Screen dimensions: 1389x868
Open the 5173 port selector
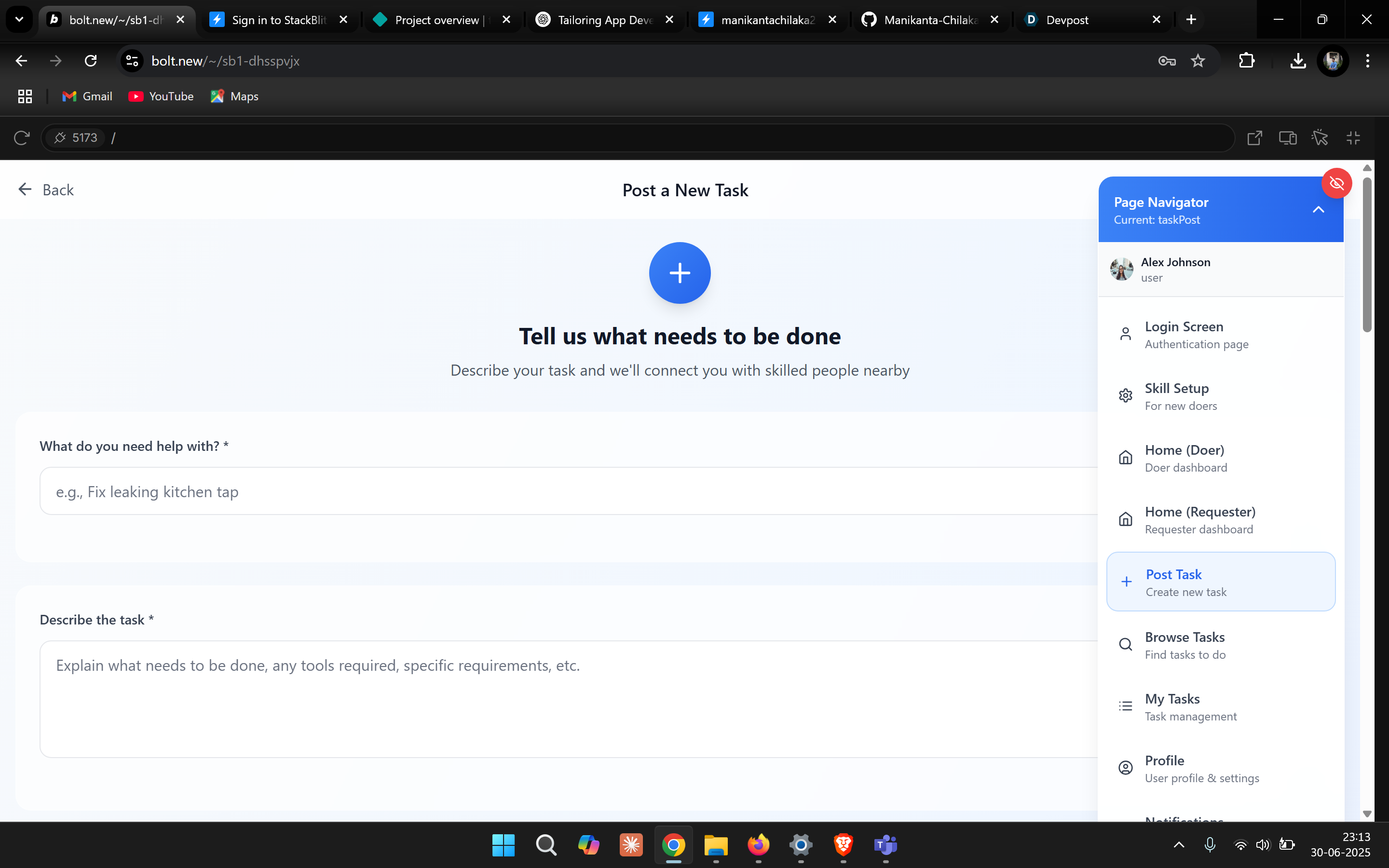click(x=75, y=138)
